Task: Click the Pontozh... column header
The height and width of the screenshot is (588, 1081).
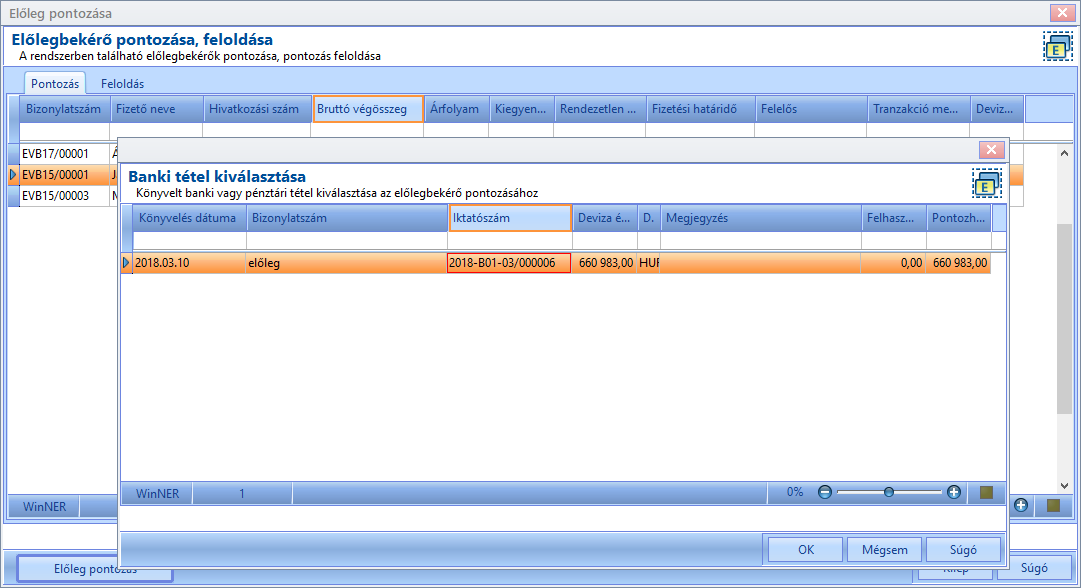Action: click(x=958, y=218)
